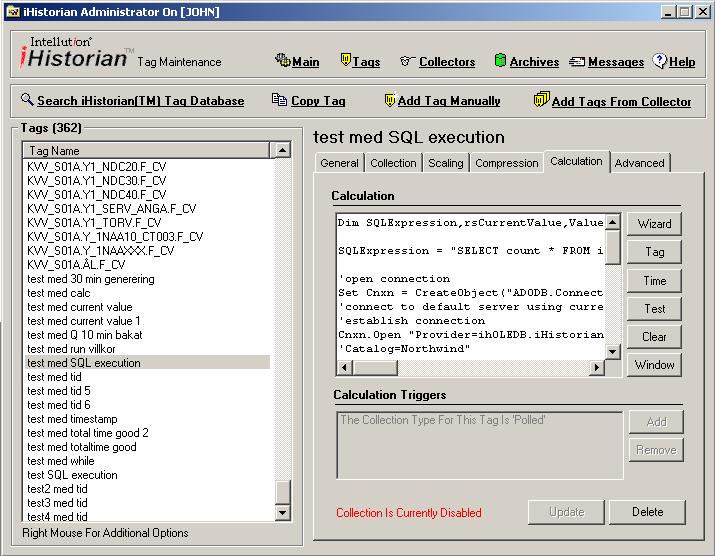Click the tag list scroll down arrow
Viewport: 715px width, 556px height.
pos(283,513)
